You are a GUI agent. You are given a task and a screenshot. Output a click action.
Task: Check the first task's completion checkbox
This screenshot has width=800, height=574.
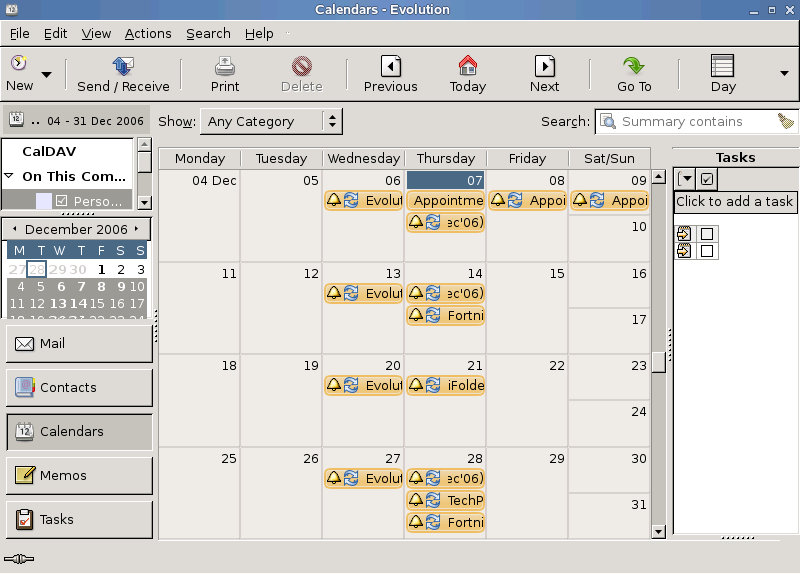[x=707, y=234]
